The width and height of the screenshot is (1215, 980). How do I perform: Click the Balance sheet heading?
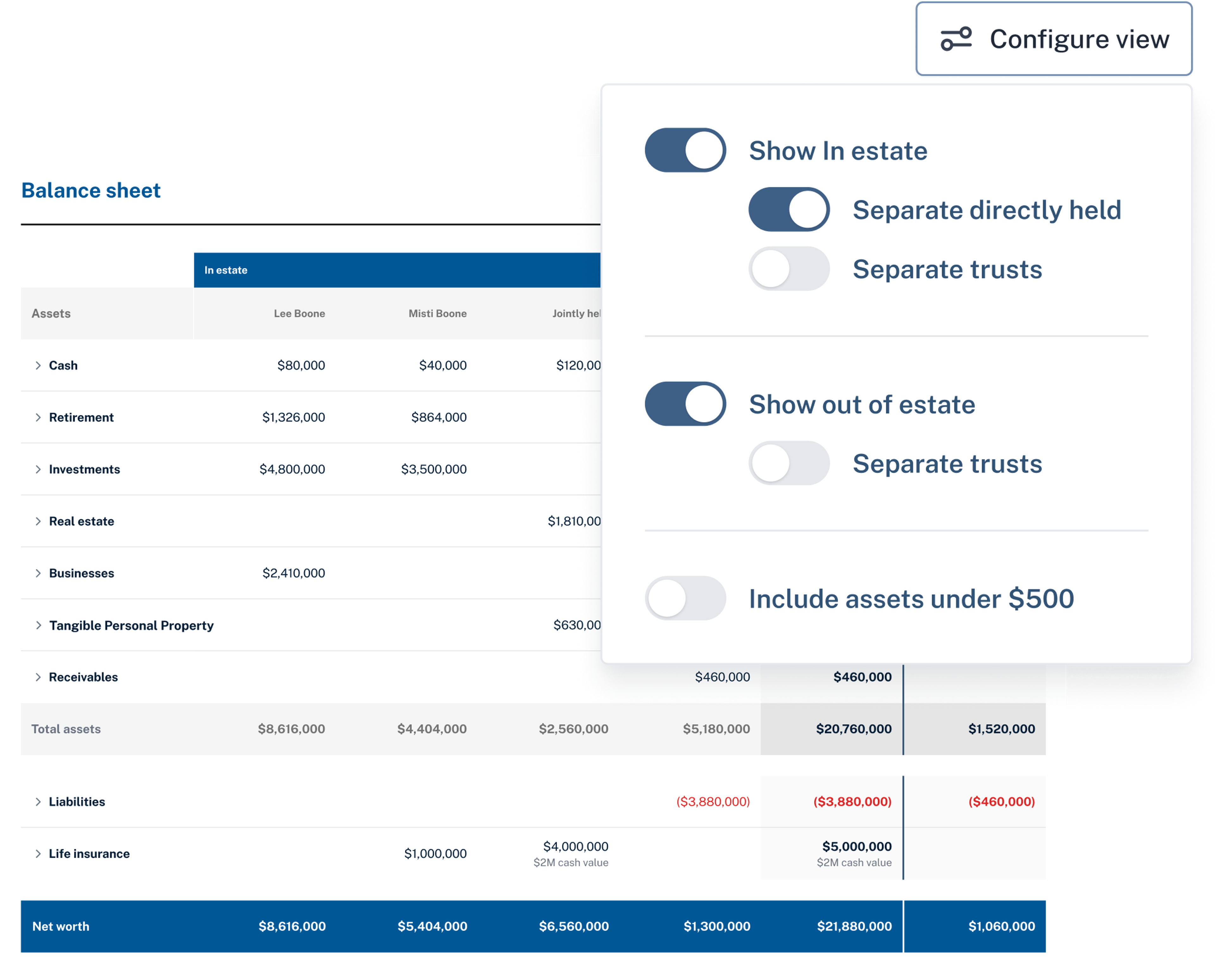[x=91, y=190]
